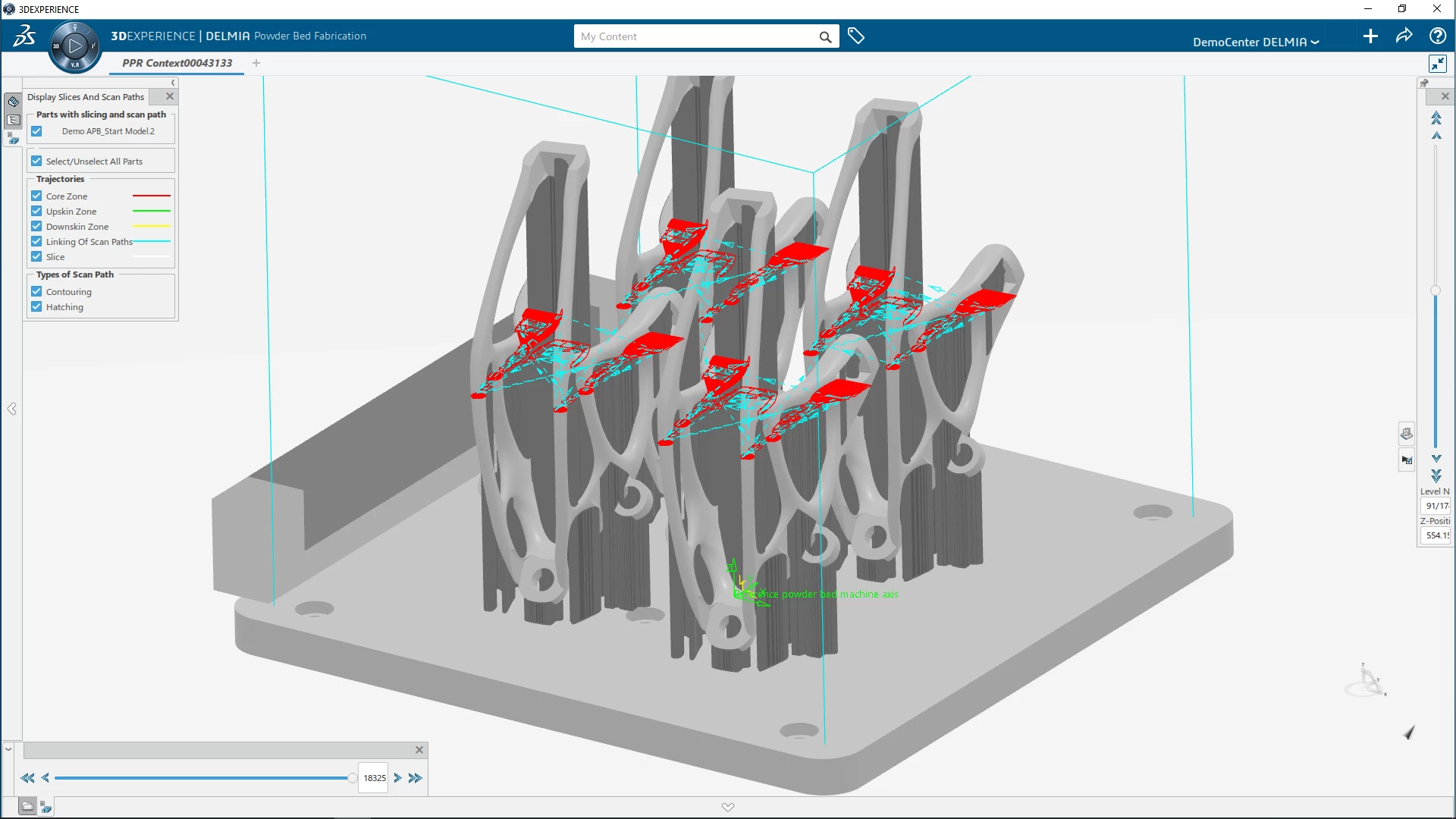Expand the left side panel arrow
The height and width of the screenshot is (819, 1456).
pos(12,409)
